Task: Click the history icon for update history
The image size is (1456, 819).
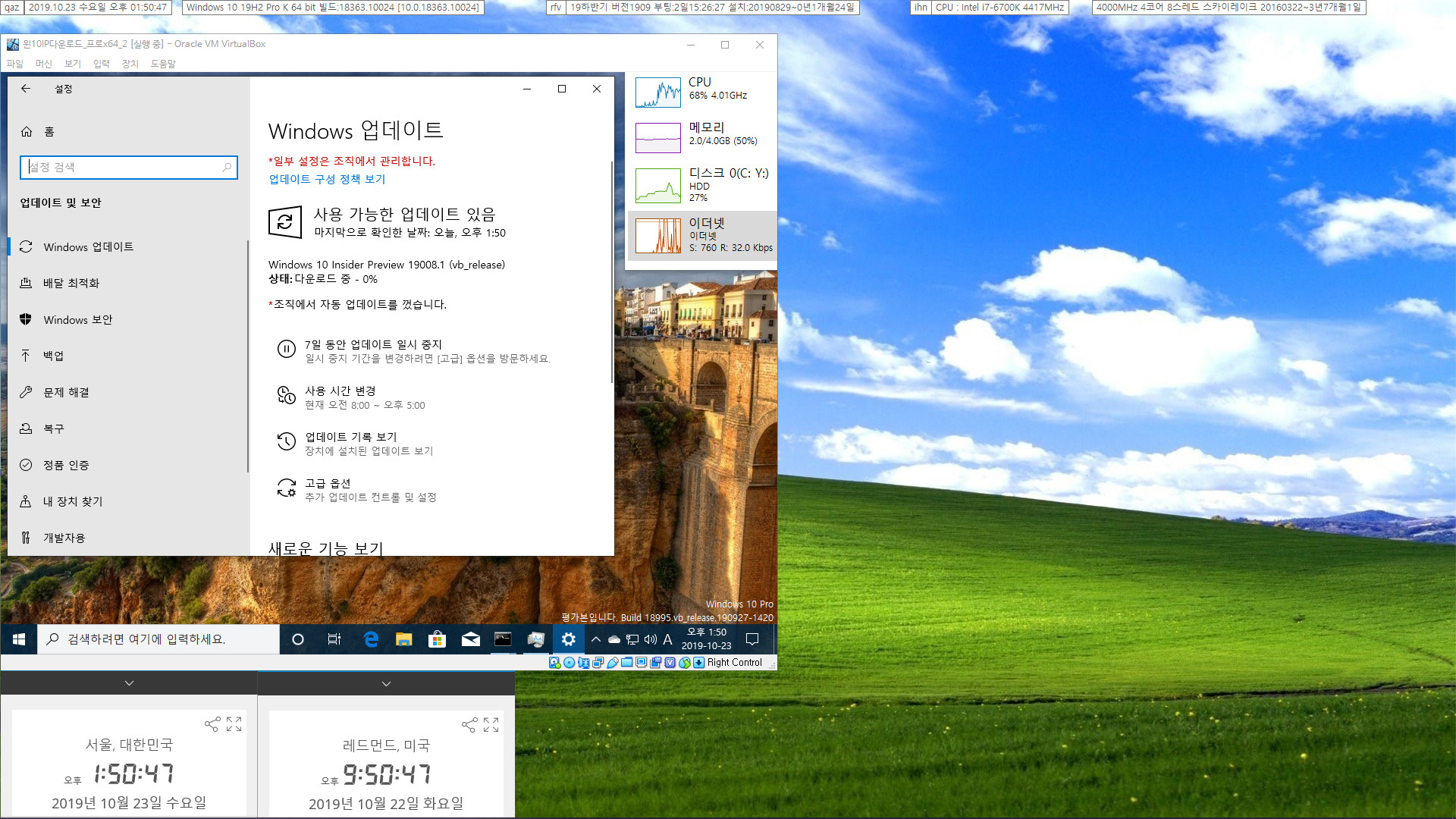Action: point(286,441)
